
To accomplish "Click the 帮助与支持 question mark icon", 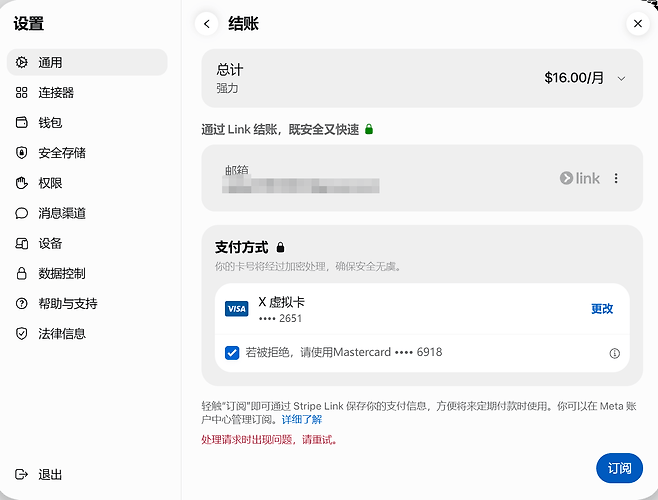I will (21, 304).
